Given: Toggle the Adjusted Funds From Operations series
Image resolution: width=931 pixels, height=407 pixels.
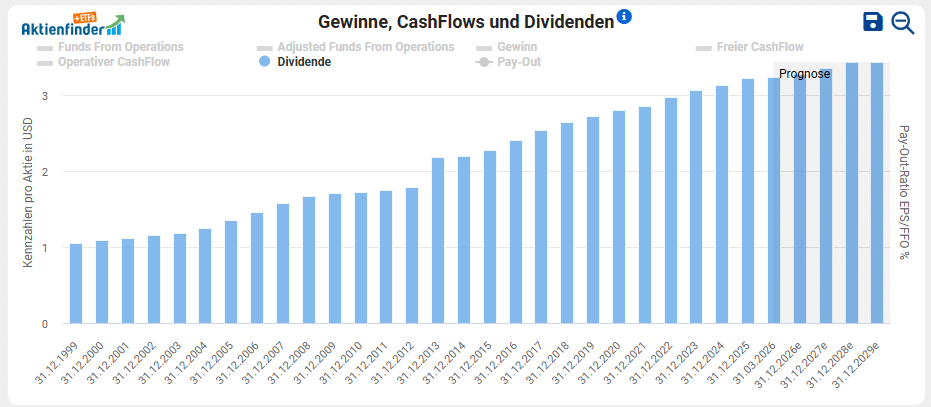Looking at the screenshot, I should [x=355, y=46].
